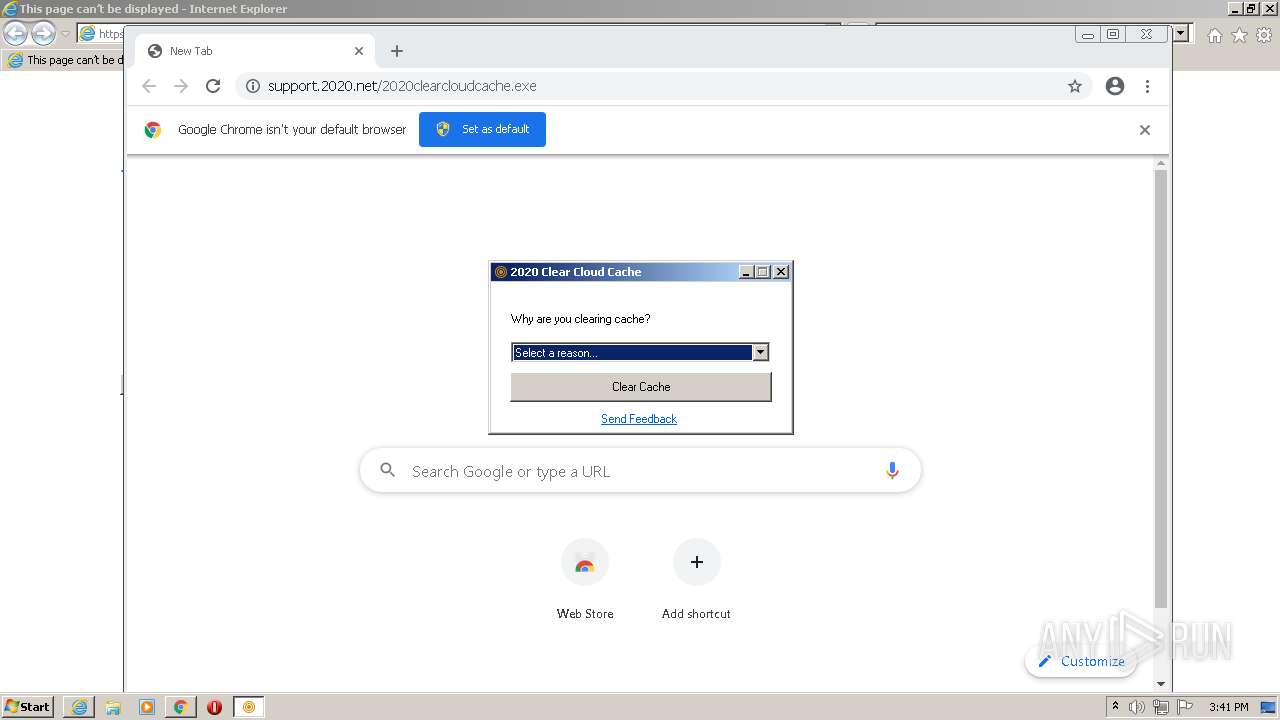Select the New Tab tab
This screenshot has width=1280, height=720.
(x=255, y=51)
